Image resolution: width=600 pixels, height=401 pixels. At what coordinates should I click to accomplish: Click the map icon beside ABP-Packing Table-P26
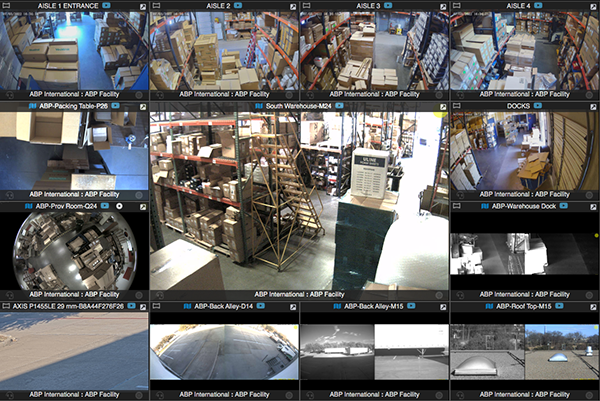(x=32, y=105)
